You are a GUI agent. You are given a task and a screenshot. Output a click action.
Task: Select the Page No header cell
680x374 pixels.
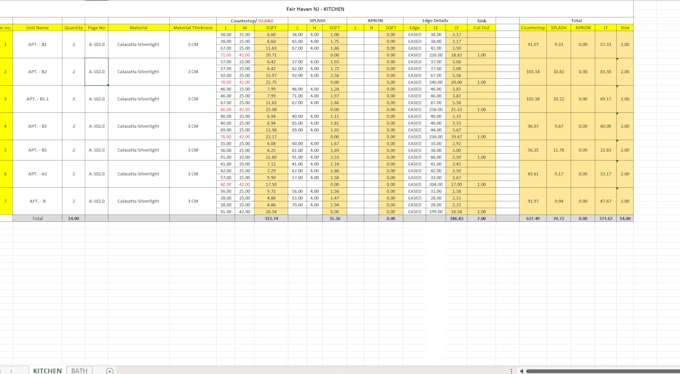[x=96, y=28]
